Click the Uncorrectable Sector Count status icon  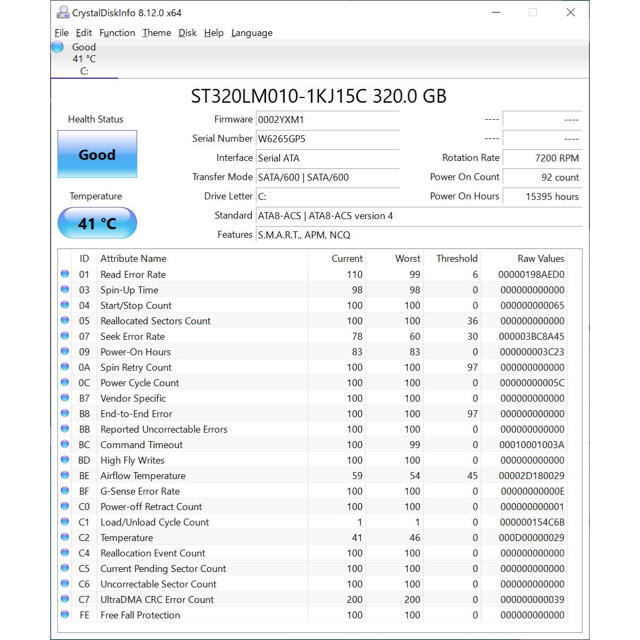click(65, 584)
